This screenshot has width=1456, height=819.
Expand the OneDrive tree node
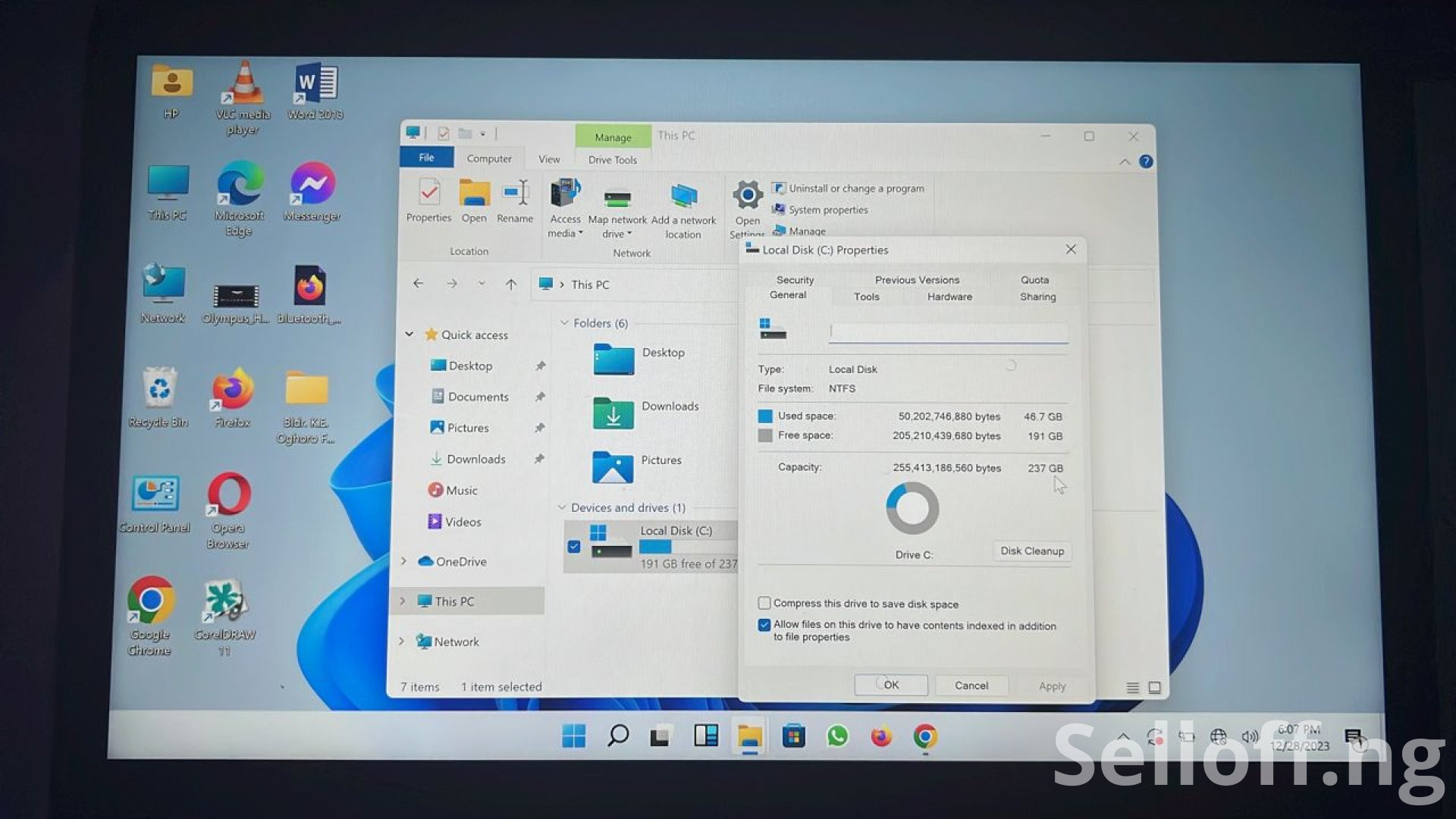click(x=403, y=561)
